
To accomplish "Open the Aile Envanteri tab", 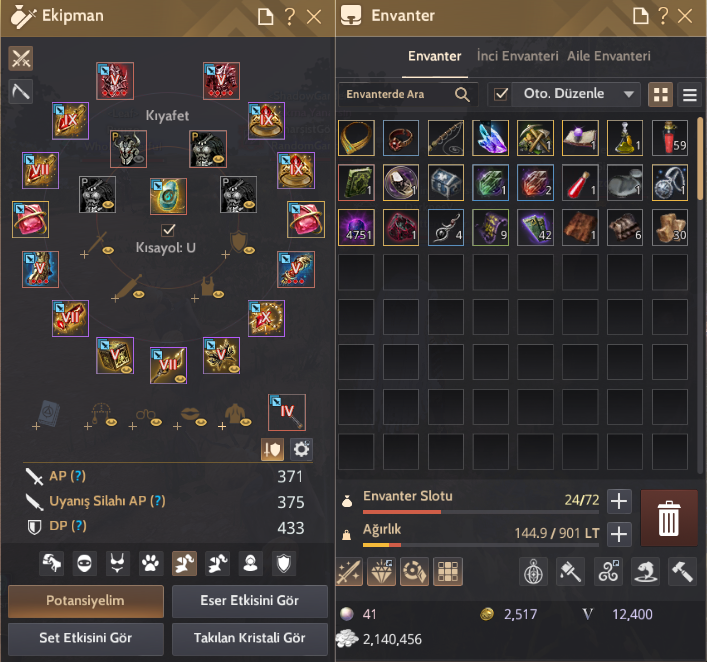I will 609,56.
